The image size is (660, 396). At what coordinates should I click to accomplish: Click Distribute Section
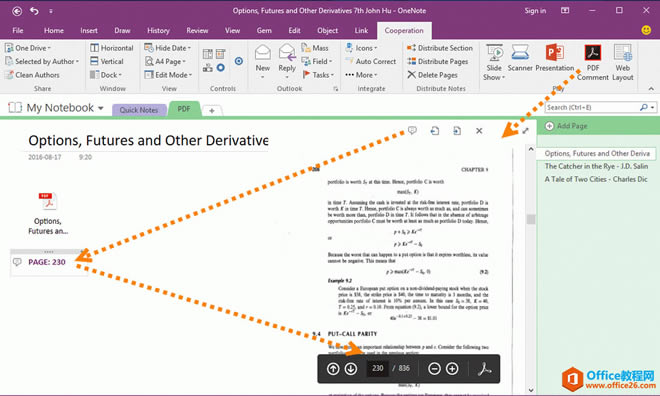440,48
